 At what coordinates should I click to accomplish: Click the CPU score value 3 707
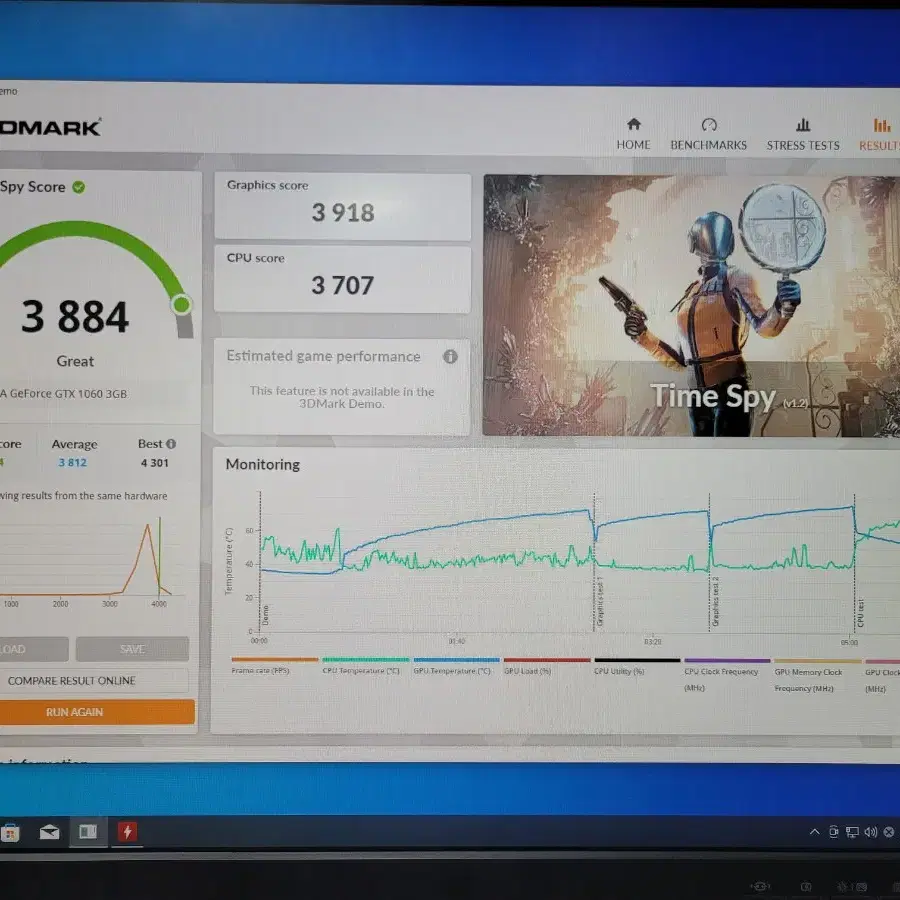click(343, 285)
